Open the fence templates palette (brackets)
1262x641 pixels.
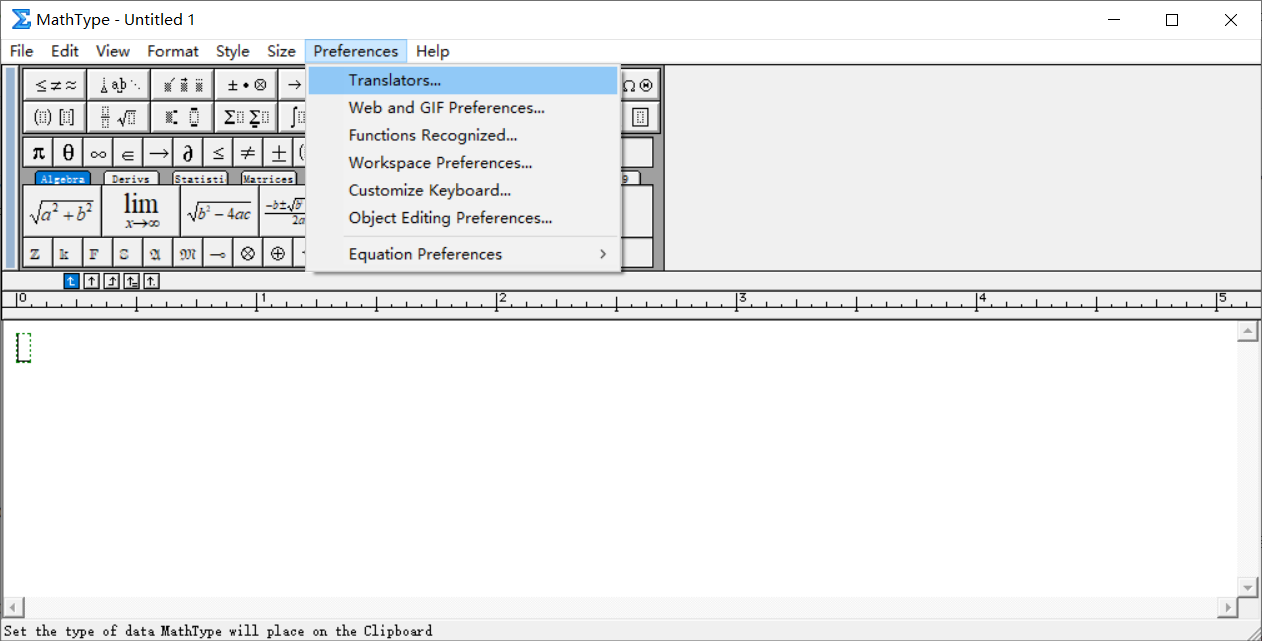tap(55, 117)
